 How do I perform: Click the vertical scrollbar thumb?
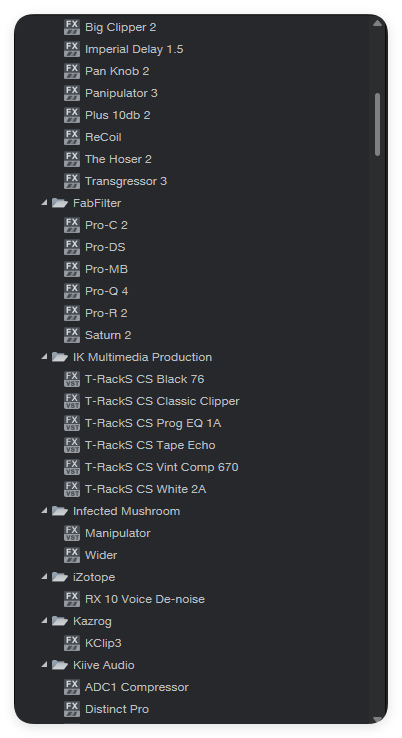(x=378, y=124)
